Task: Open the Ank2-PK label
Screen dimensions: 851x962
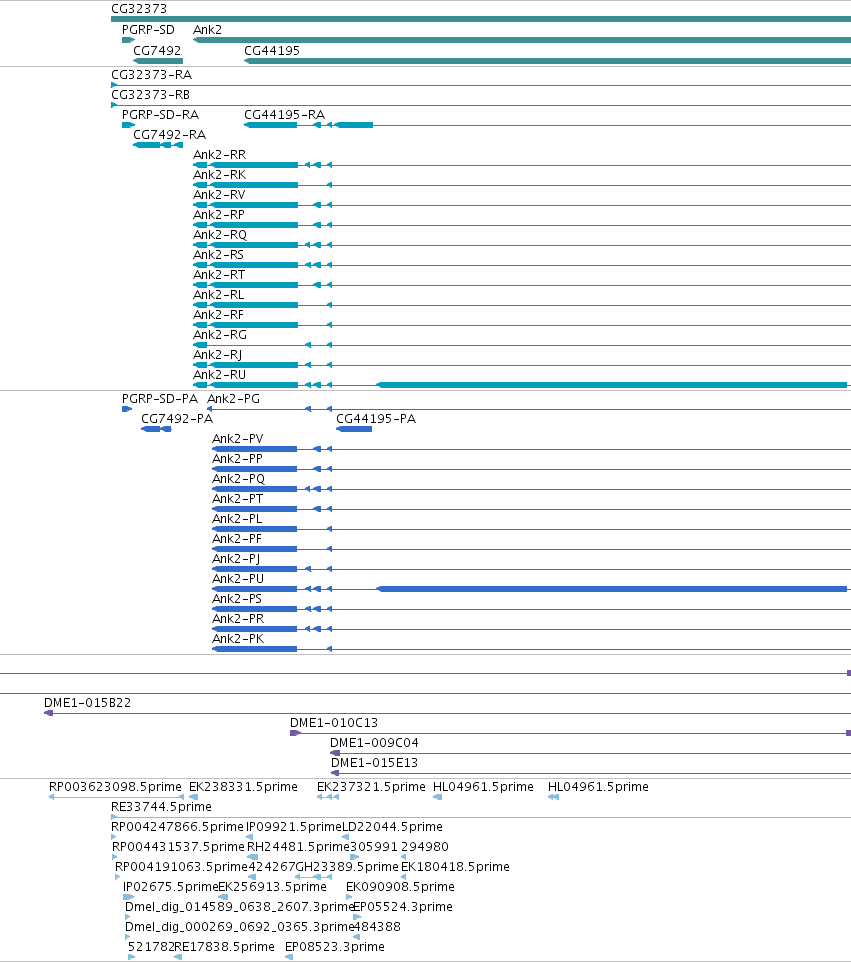Action: pyautogui.click(x=237, y=639)
